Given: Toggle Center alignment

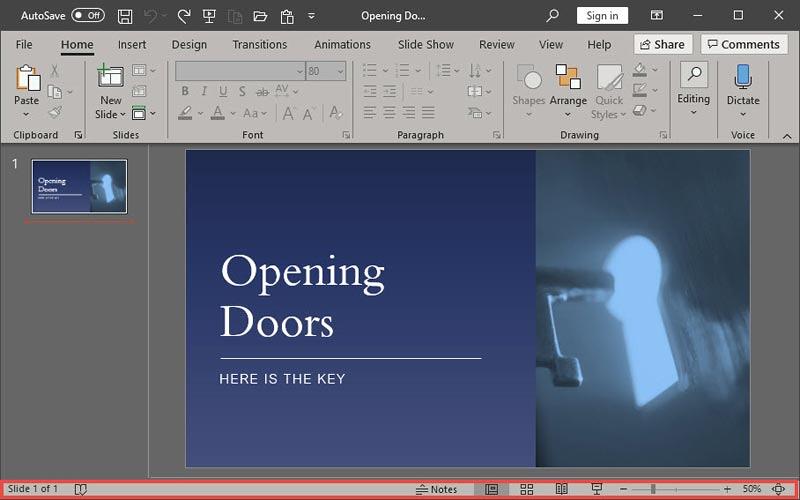Looking at the screenshot, I should (389, 112).
